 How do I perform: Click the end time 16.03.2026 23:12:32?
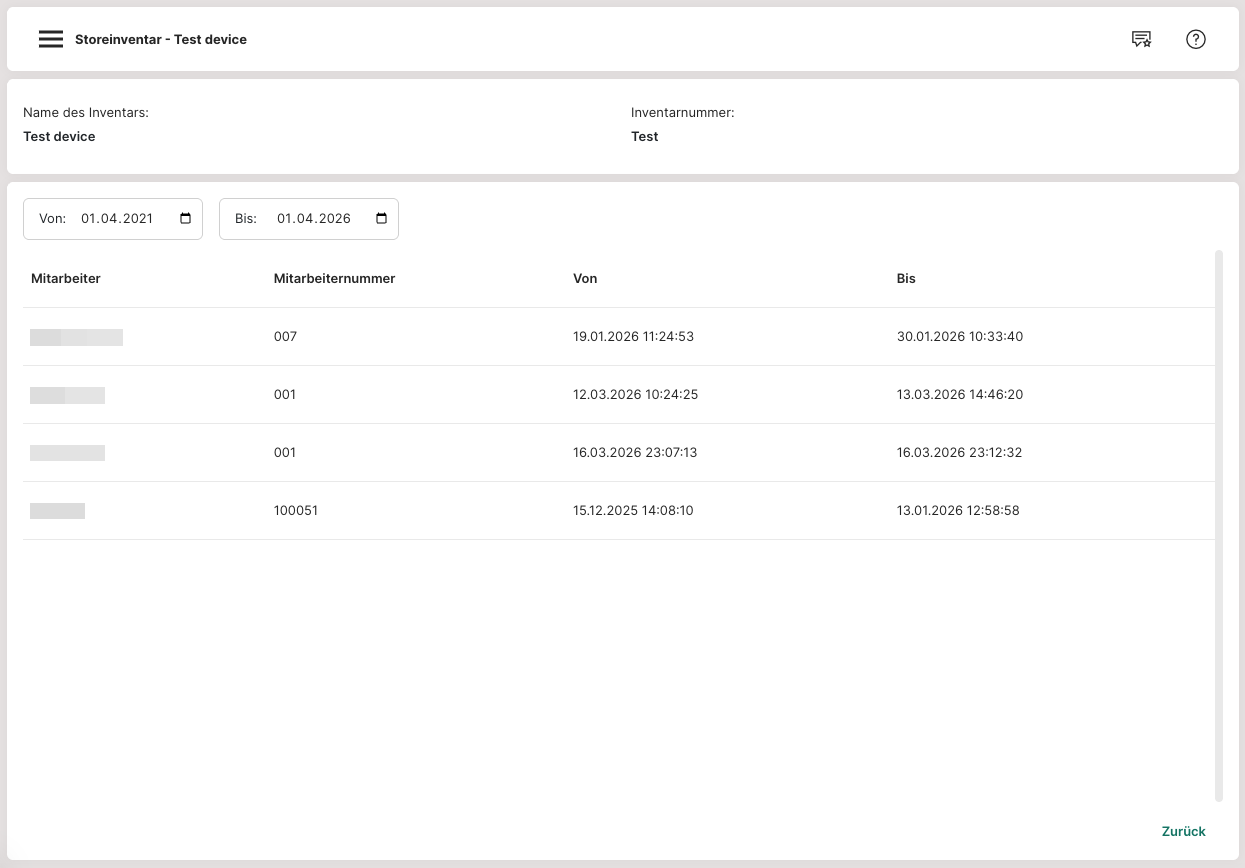(959, 453)
